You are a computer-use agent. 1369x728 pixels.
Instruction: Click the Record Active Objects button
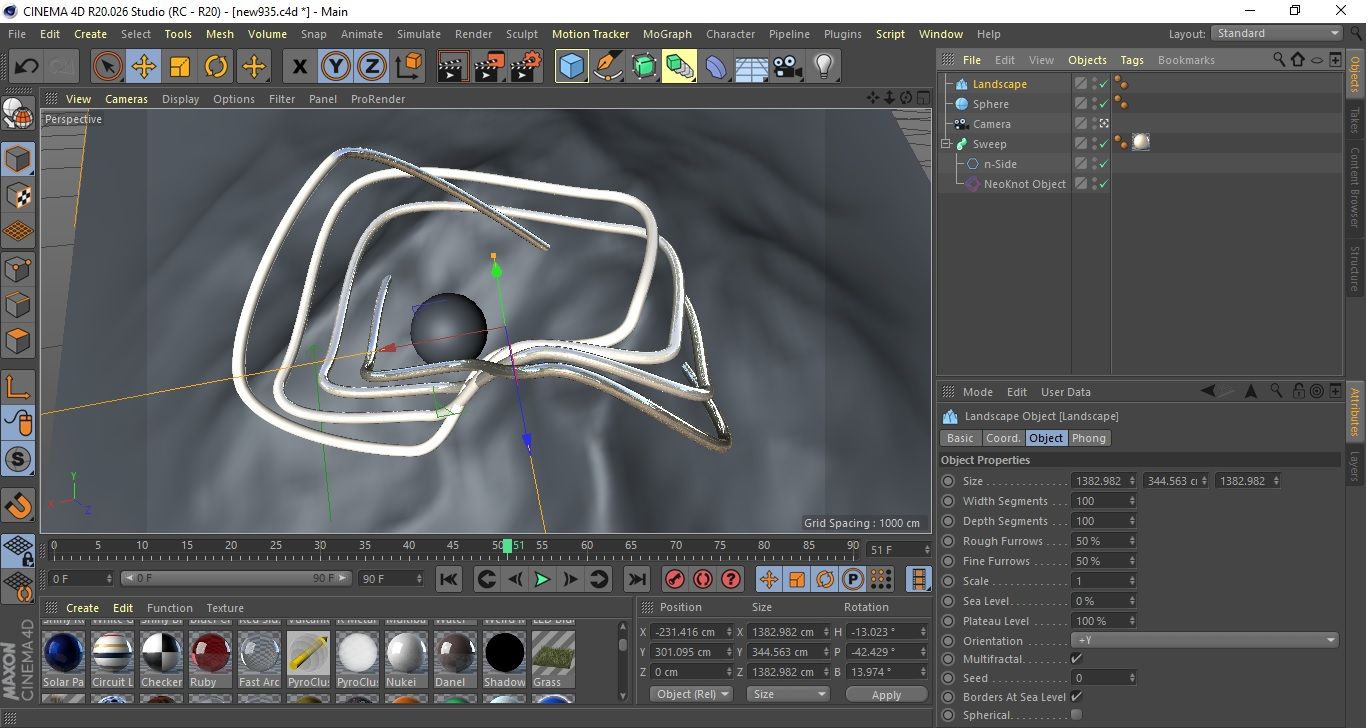click(x=675, y=579)
